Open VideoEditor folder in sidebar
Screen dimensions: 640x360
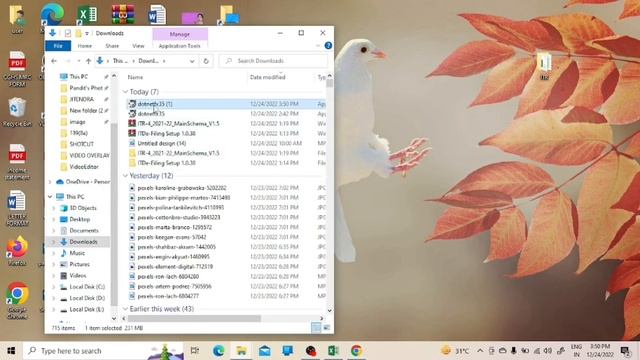[84, 167]
